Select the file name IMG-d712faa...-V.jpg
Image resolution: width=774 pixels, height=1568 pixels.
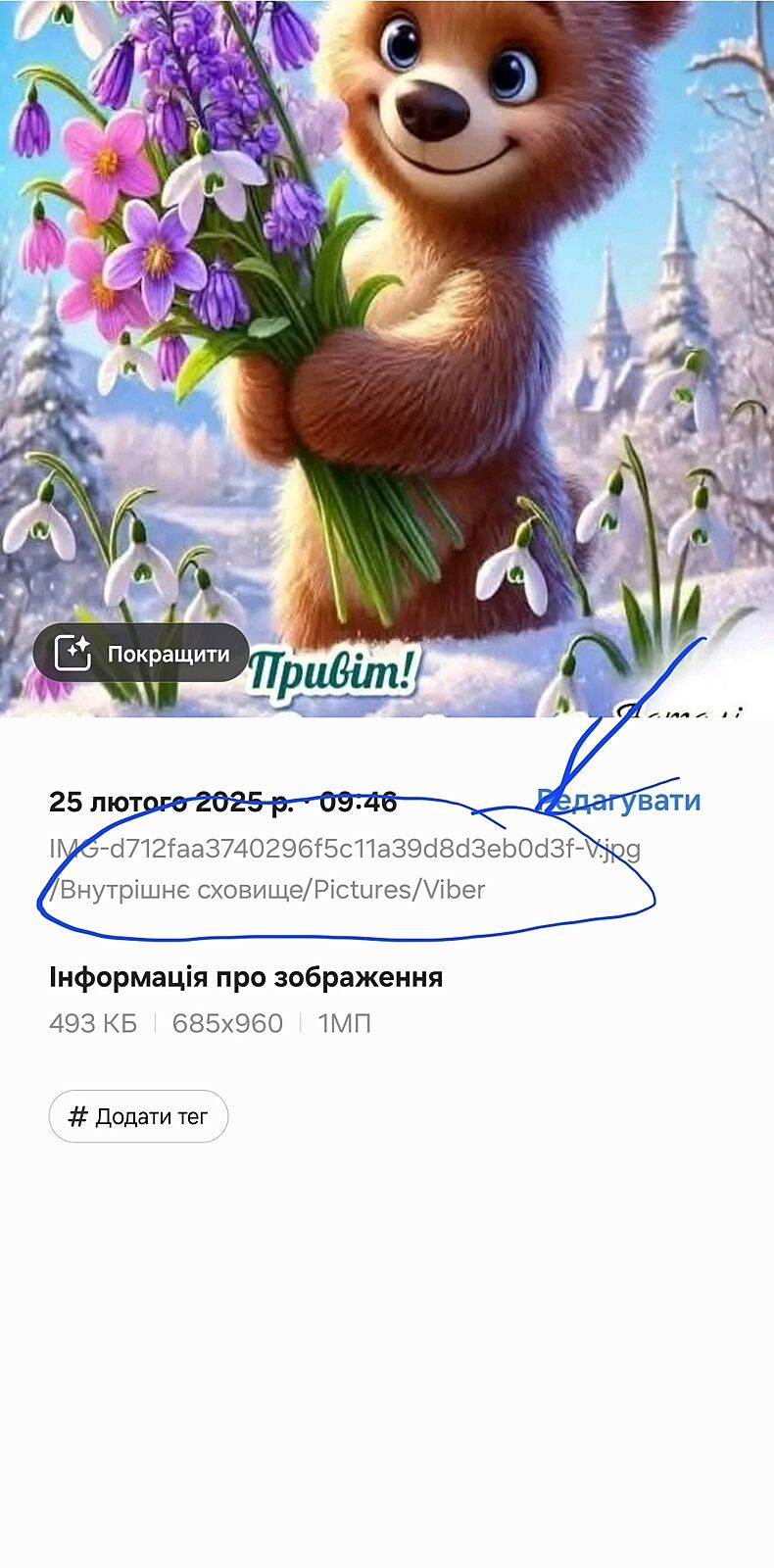(345, 849)
